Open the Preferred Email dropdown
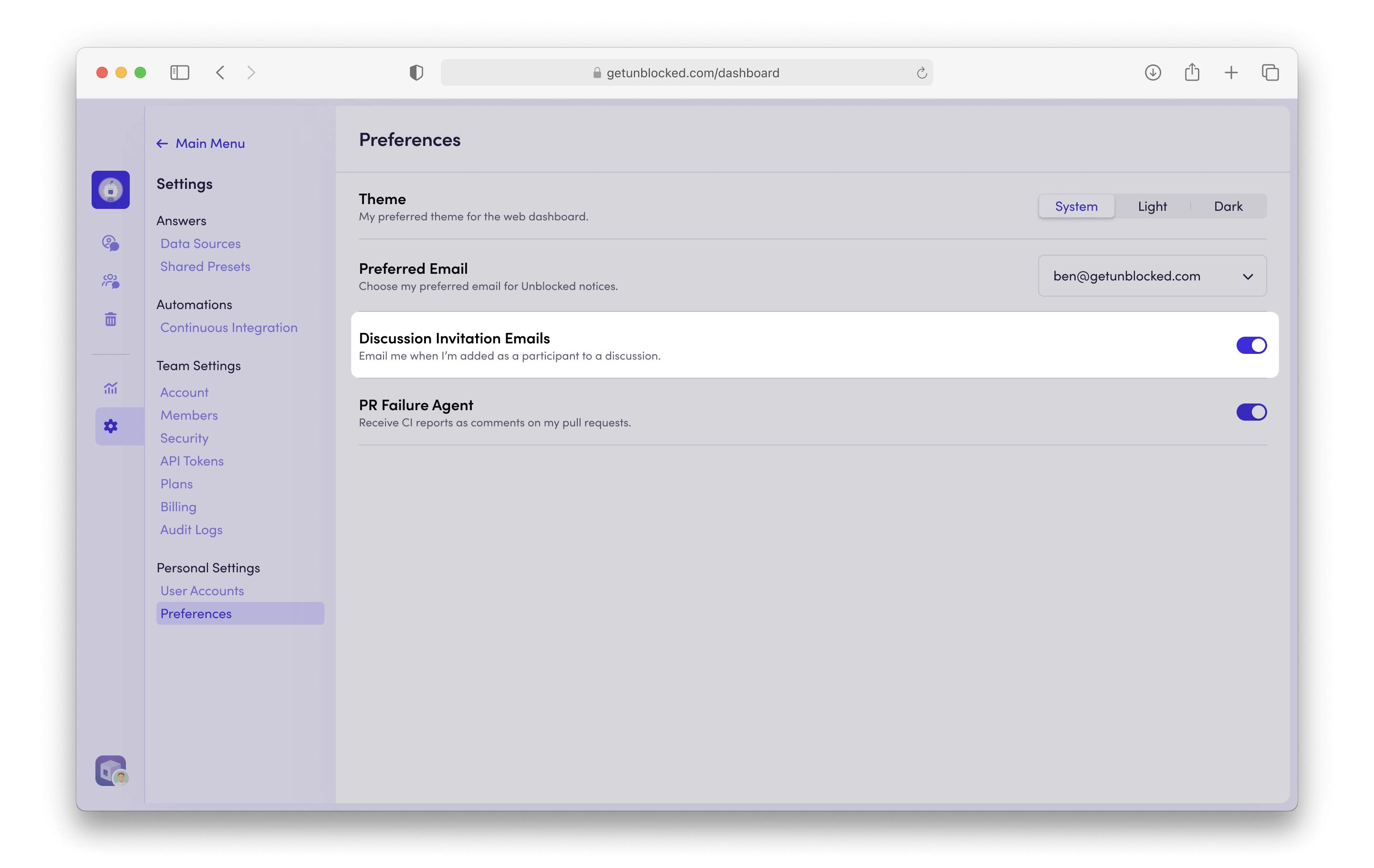 (x=1152, y=276)
